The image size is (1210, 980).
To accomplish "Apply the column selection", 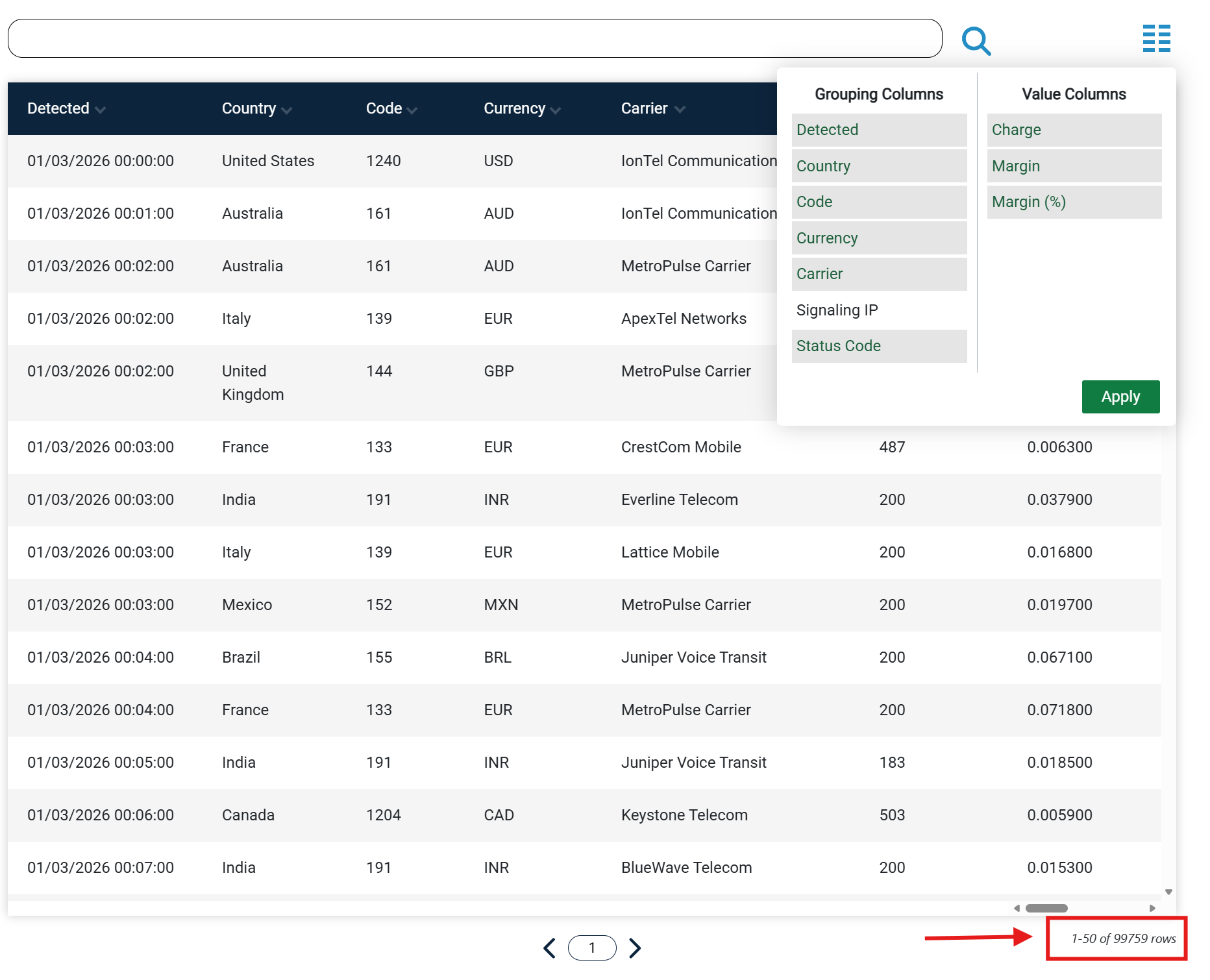I will 1120,397.
